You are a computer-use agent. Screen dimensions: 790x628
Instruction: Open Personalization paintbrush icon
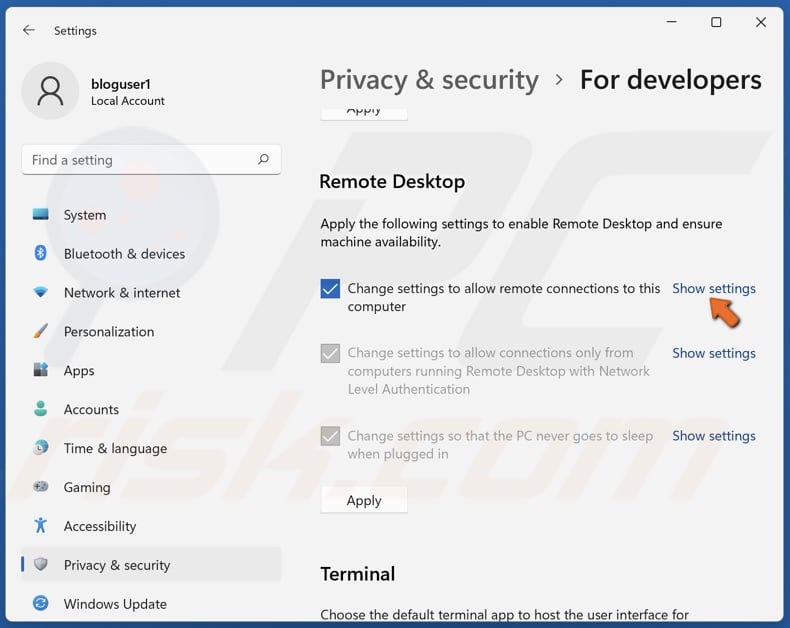point(41,332)
